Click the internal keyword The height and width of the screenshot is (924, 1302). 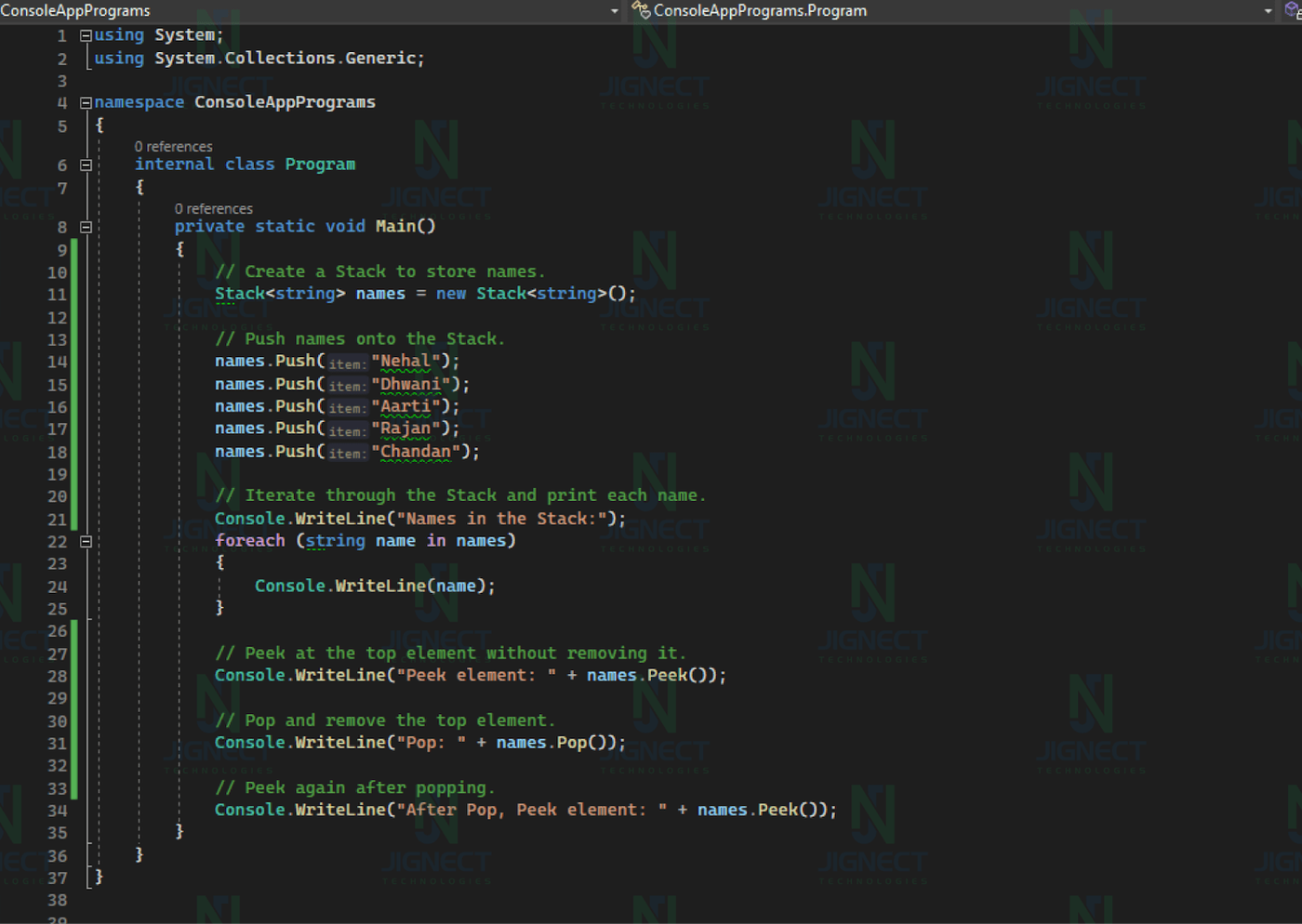pos(174,165)
